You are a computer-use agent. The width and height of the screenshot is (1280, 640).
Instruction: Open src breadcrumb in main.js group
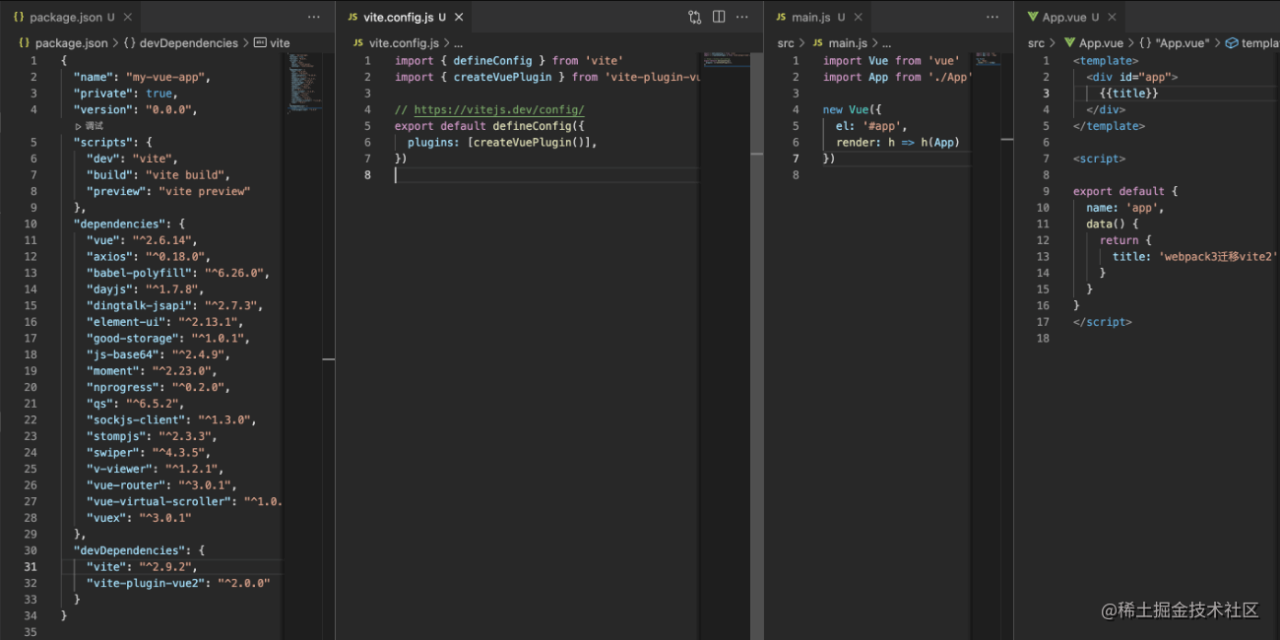click(786, 43)
